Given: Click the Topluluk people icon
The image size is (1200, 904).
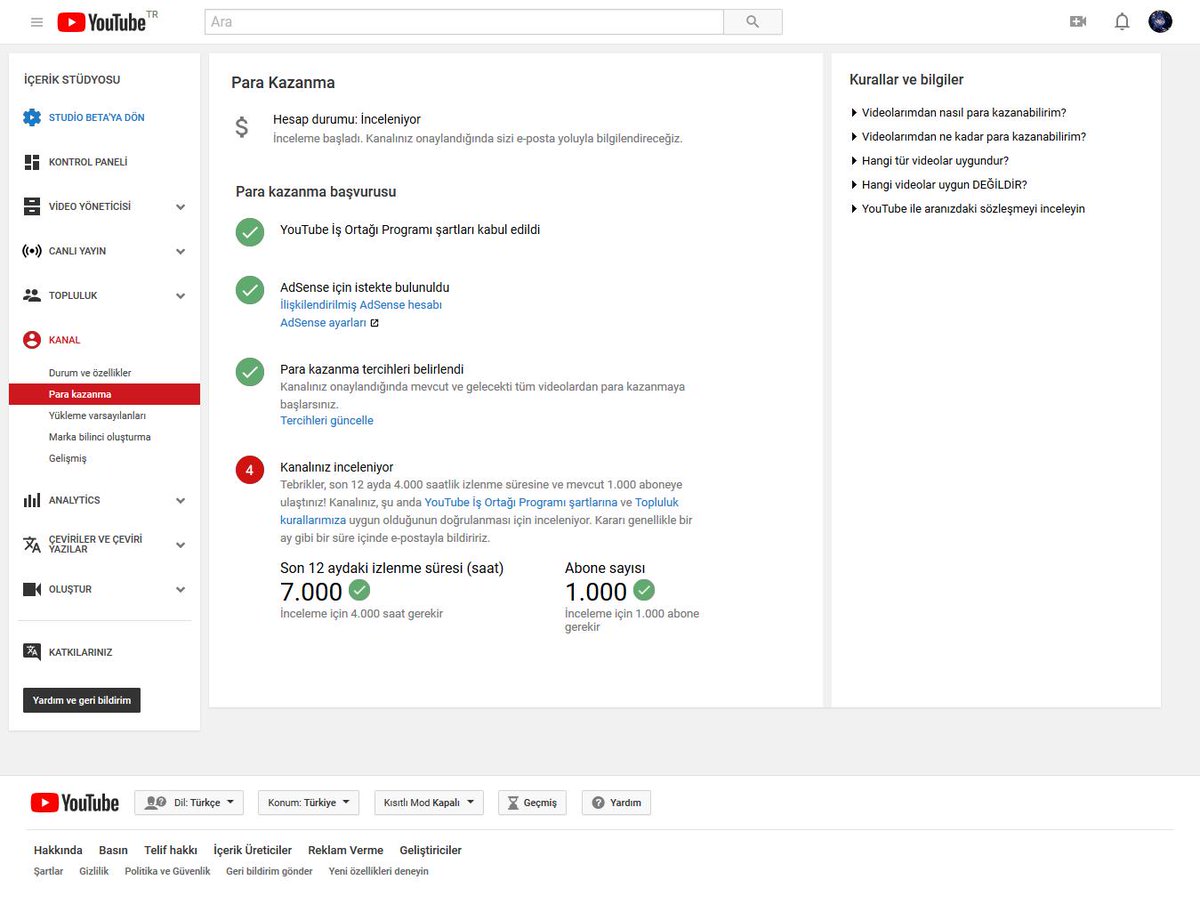Looking at the screenshot, I should tap(32, 295).
